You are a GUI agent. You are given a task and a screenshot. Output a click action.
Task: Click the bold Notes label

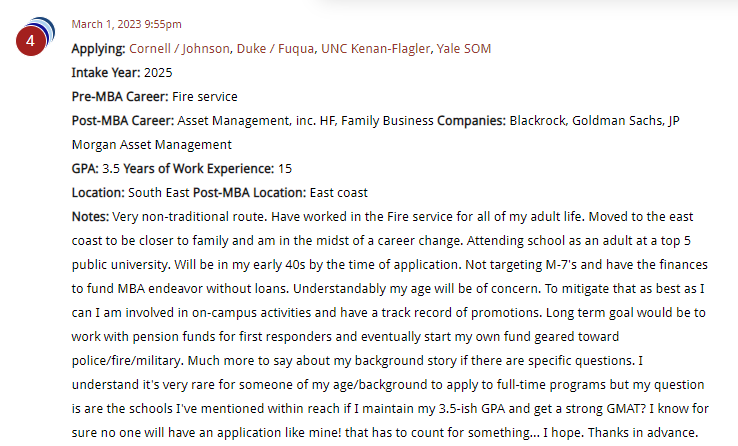coord(90,216)
